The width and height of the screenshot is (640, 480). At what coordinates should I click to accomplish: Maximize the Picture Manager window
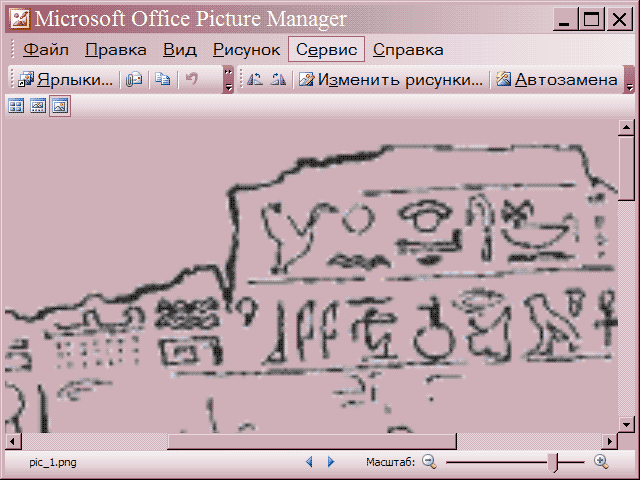tap(591, 19)
